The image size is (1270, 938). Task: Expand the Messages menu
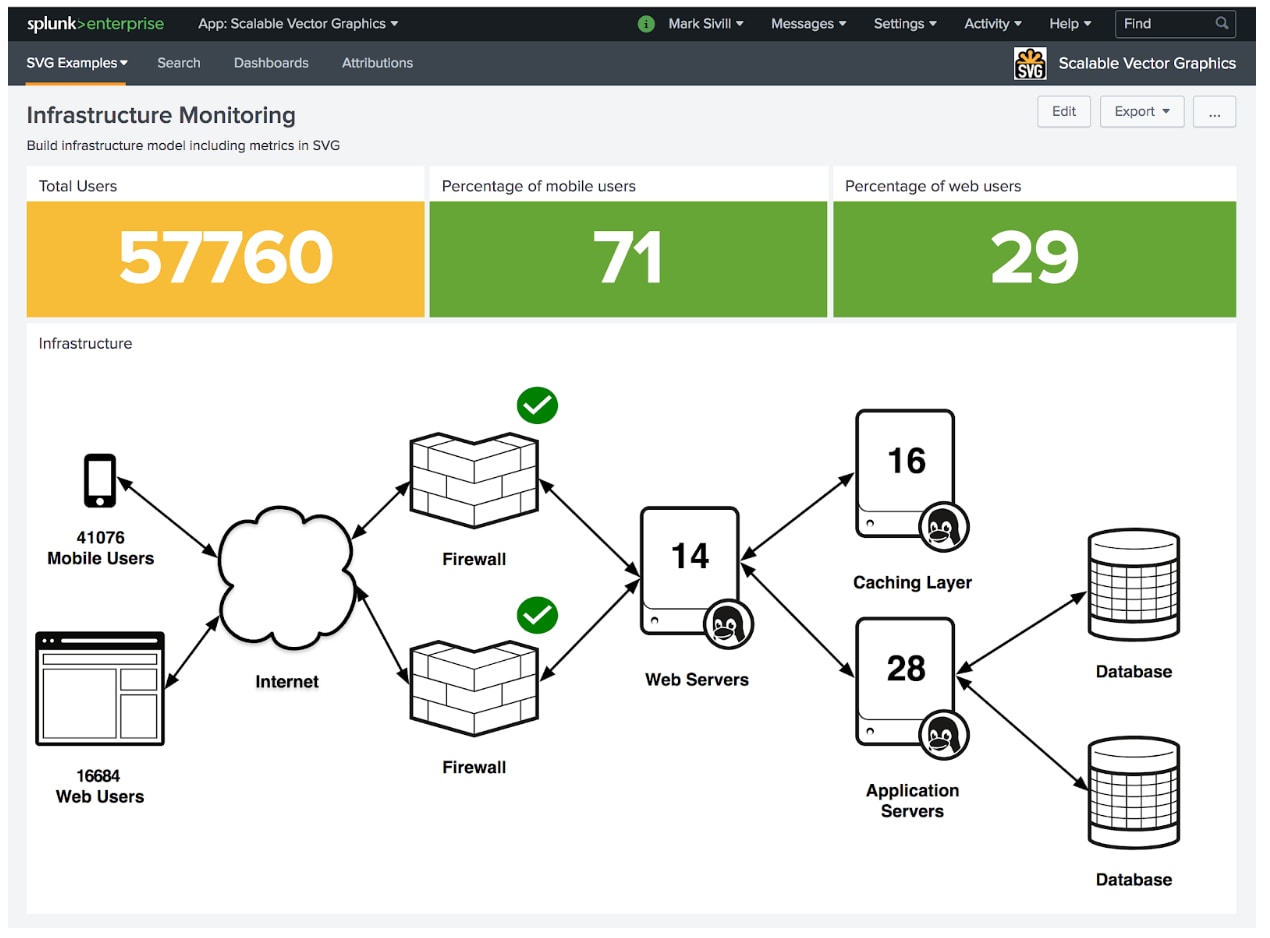(809, 24)
